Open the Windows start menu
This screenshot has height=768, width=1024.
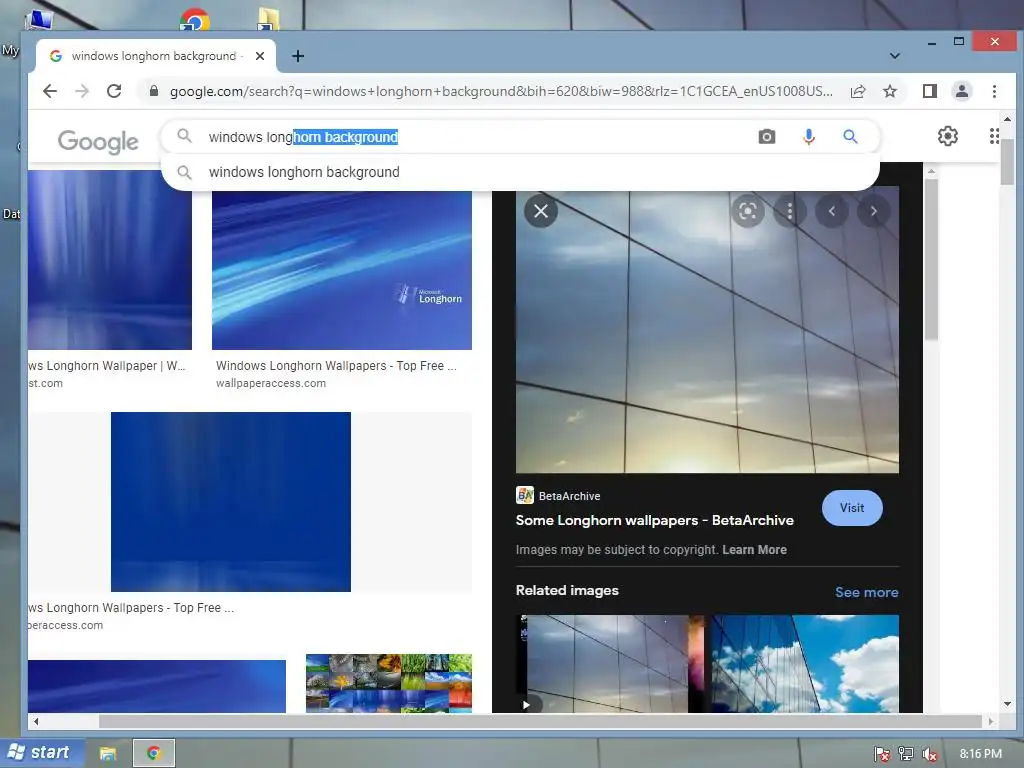[42, 752]
